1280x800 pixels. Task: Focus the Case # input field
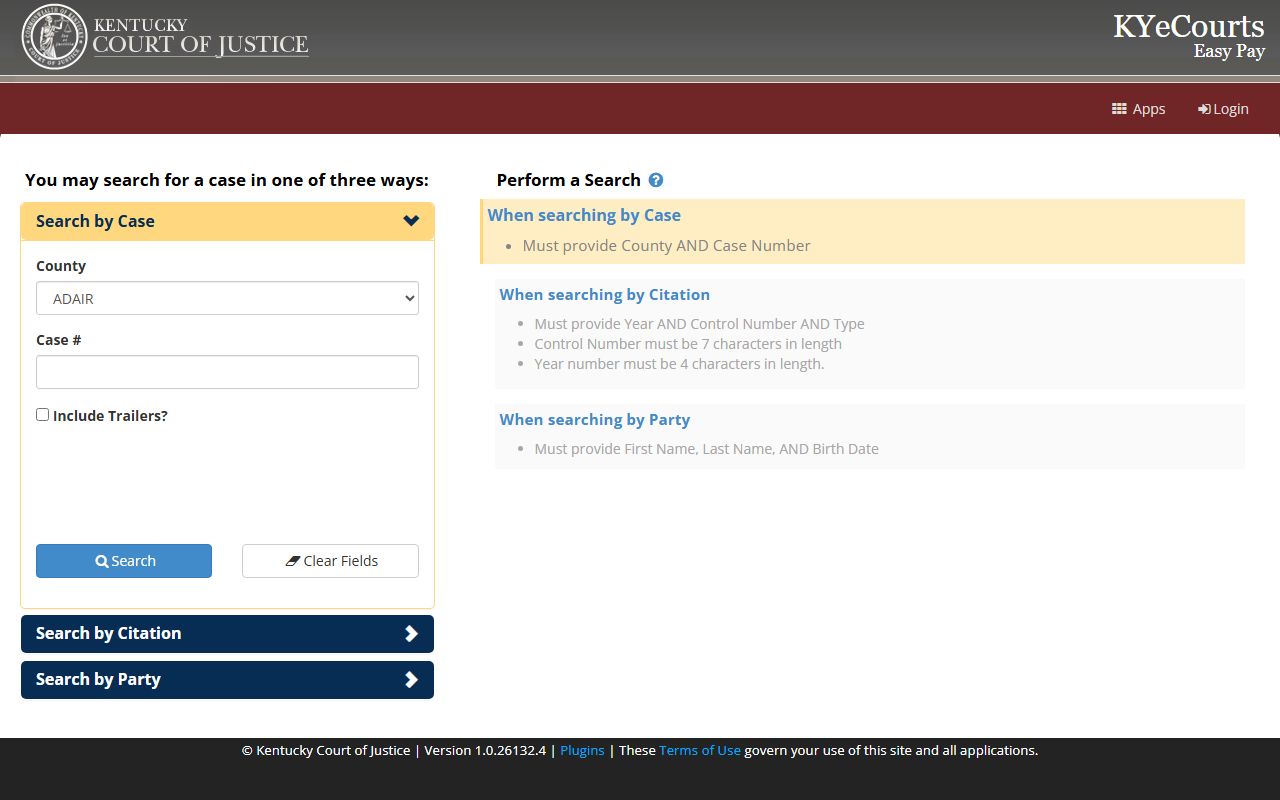227,372
